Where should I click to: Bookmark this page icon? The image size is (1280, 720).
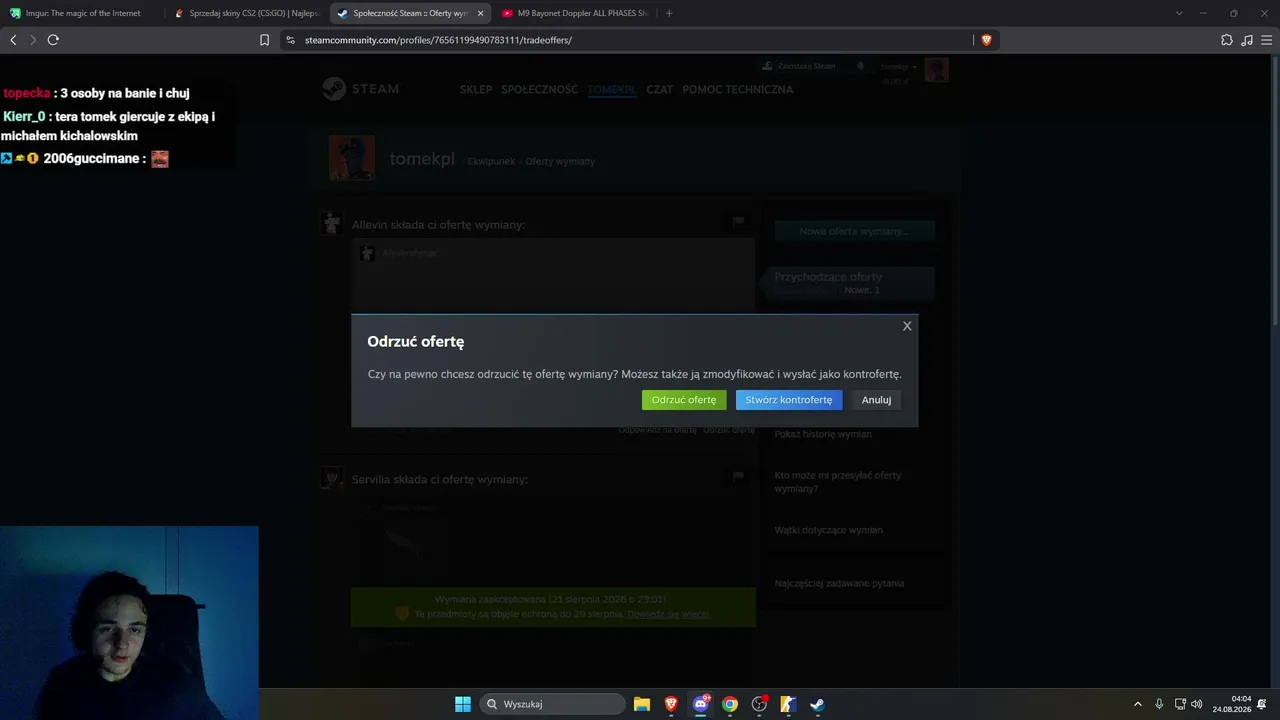click(264, 40)
